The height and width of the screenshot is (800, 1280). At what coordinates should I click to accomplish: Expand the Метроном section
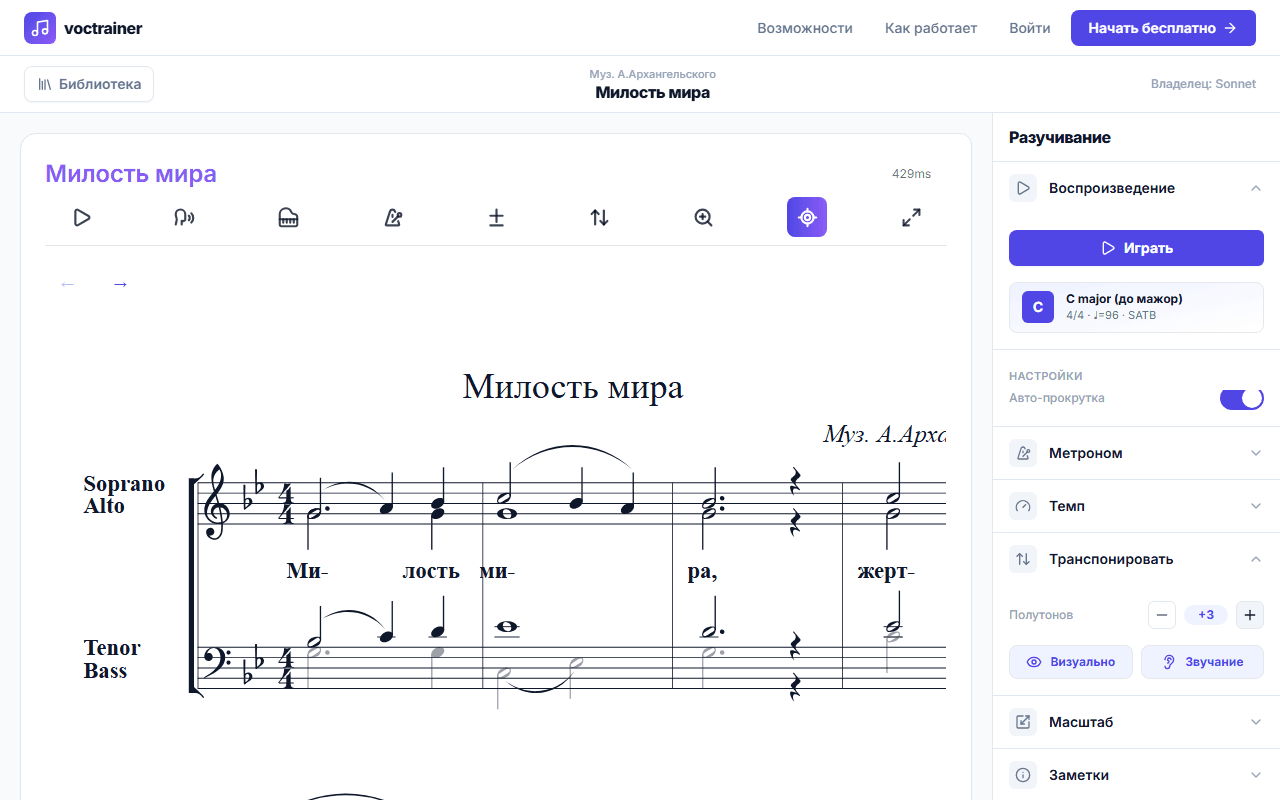[1256, 453]
